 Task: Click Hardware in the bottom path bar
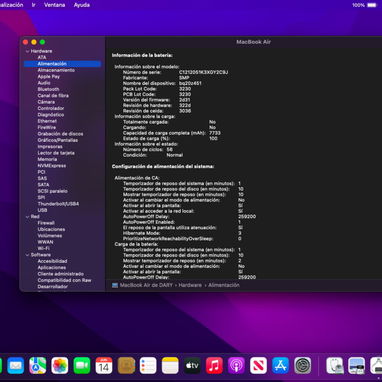[190, 285]
